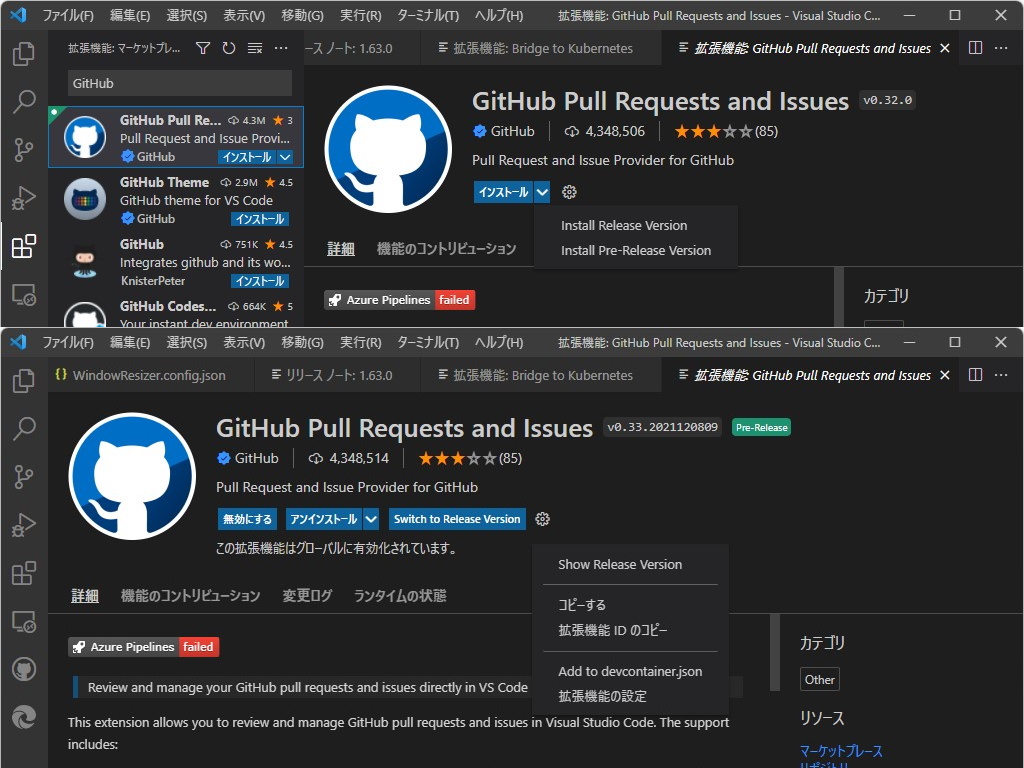Open ターミナル(T) menu in bottom window
The height and width of the screenshot is (768, 1024).
(428, 342)
